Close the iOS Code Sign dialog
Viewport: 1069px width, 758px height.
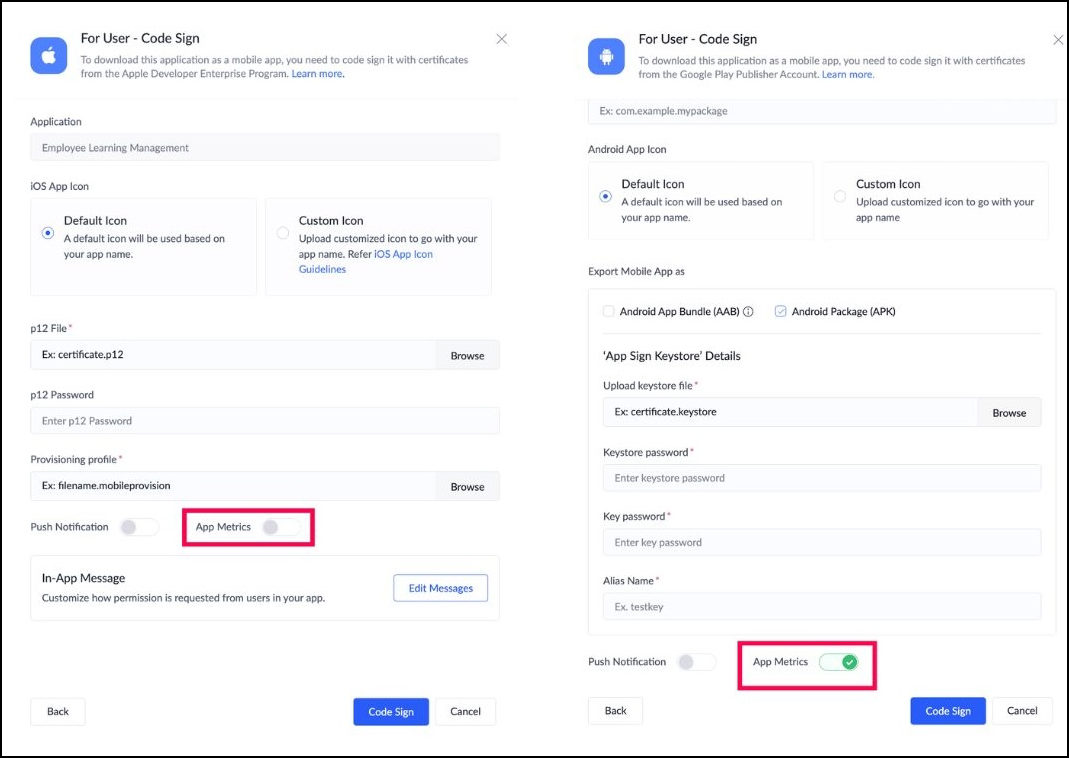[x=502, y=39]
